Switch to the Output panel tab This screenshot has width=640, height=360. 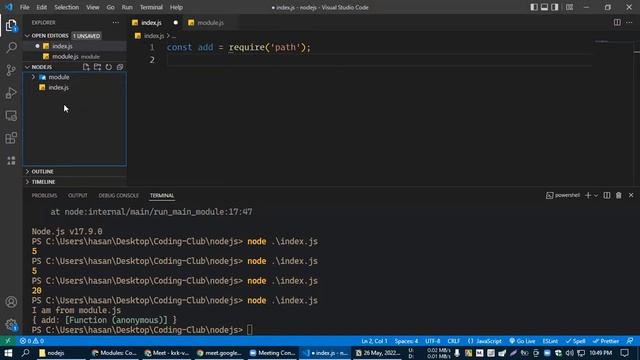(78, 196)
